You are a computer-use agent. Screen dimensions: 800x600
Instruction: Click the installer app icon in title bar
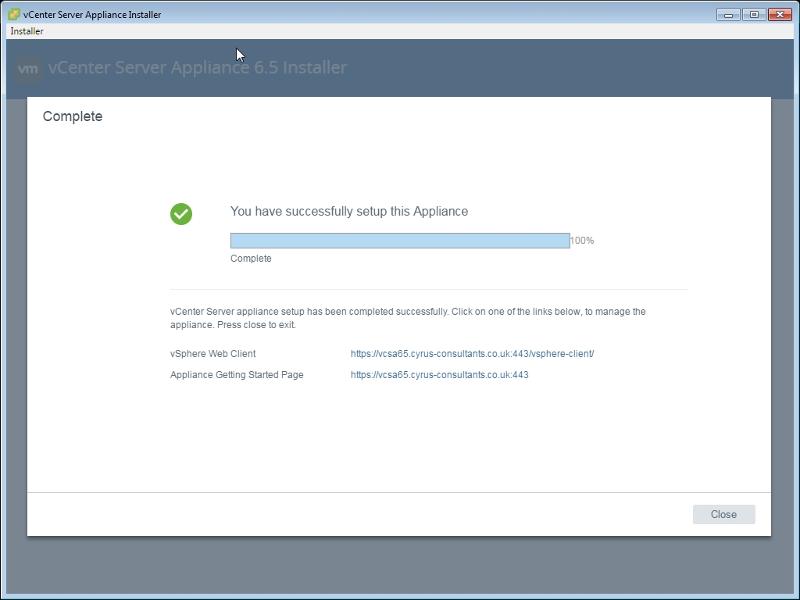[x=14, y=14]
